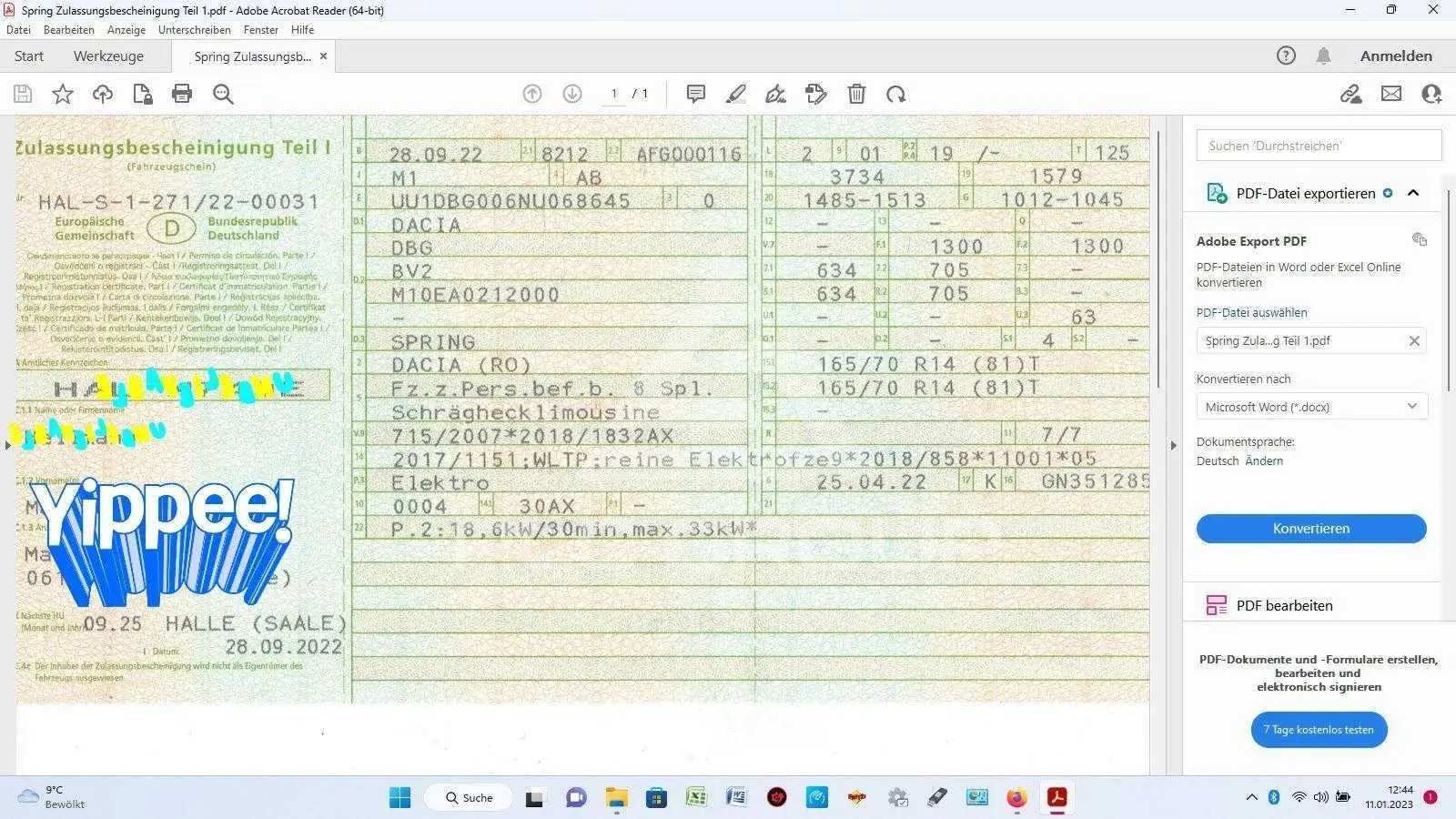Click 7 Tage kostenlos testen button
1456x819 pixels.
[x=1319, y=730]
